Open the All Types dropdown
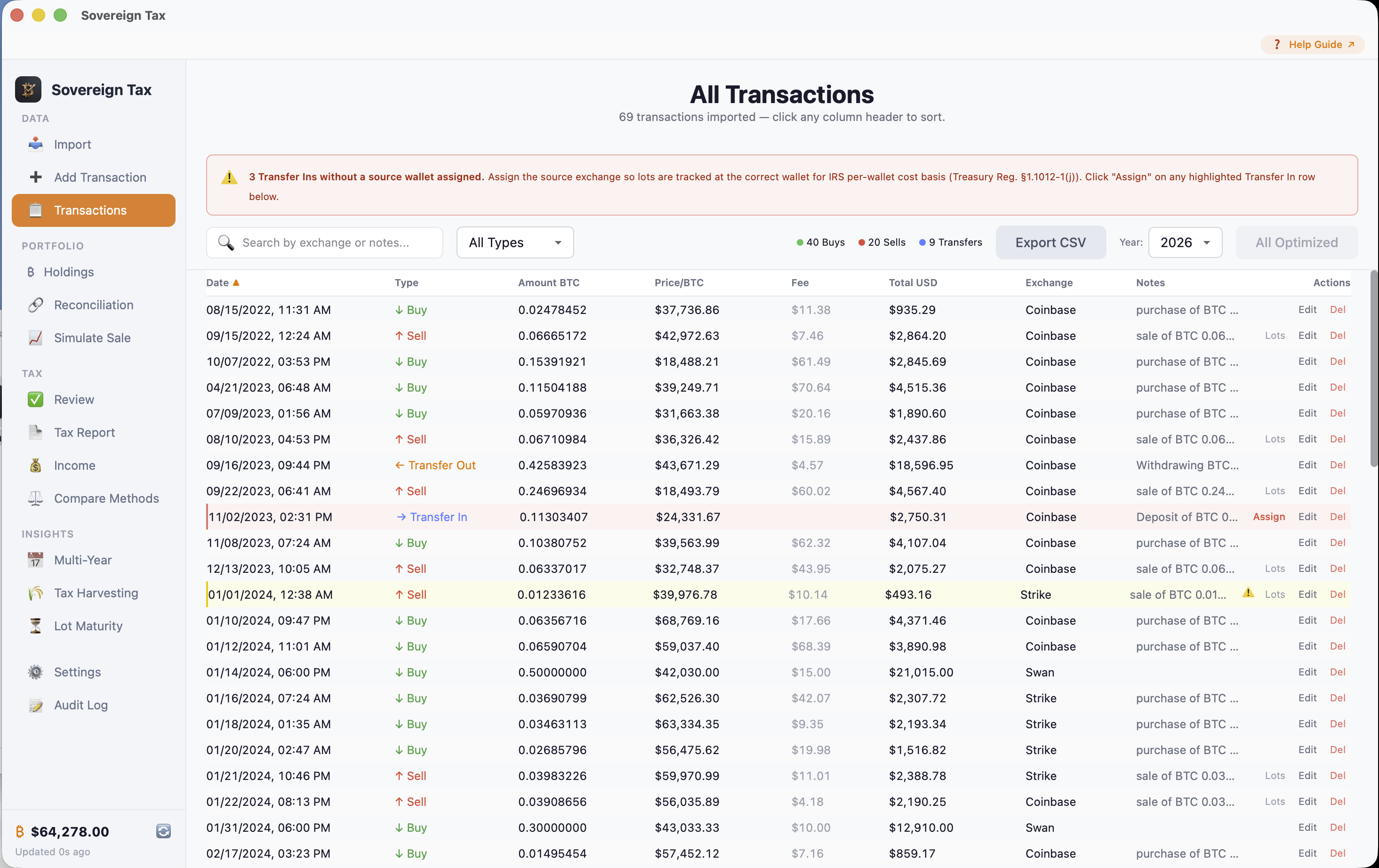The width and height of the screenshot is (1379, 868). (x=513, y=242)
